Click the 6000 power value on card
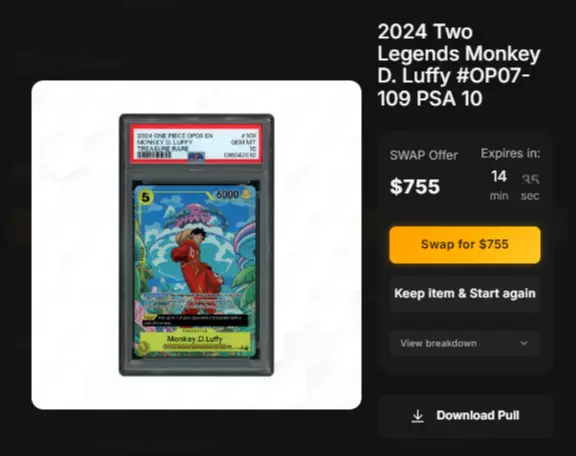The width and height of the screenshot is (576, 456). coord(227,194)
